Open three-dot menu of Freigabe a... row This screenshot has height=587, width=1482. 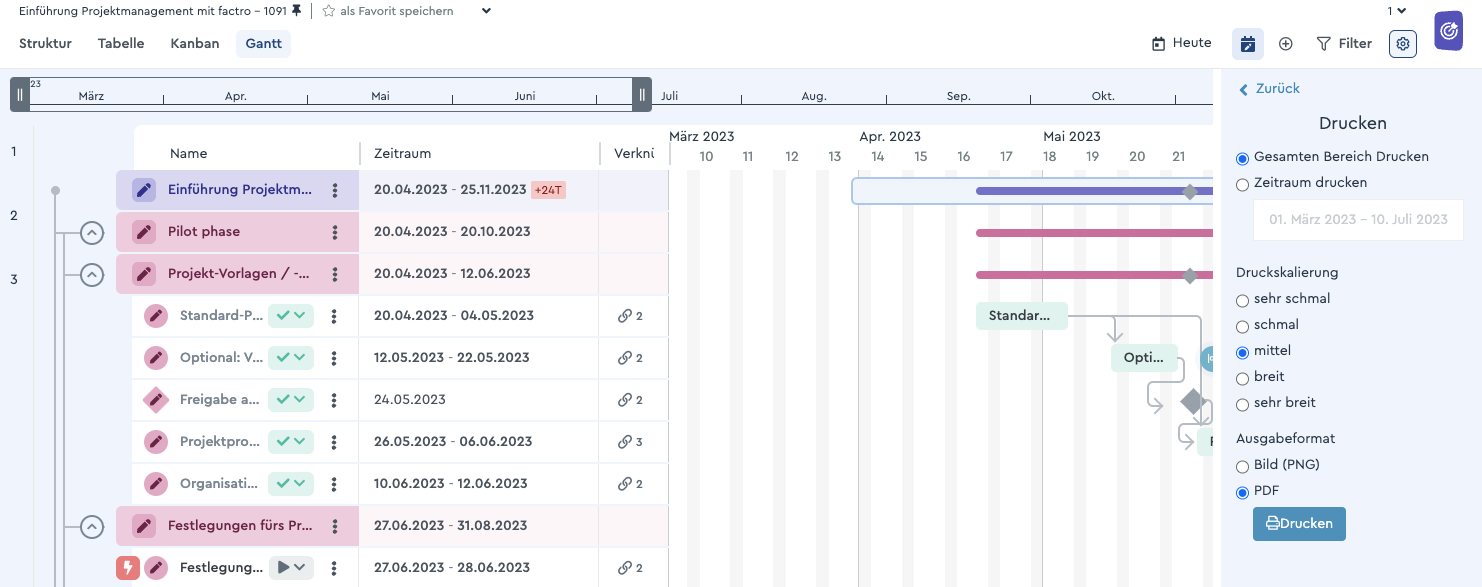coord(335,400)
